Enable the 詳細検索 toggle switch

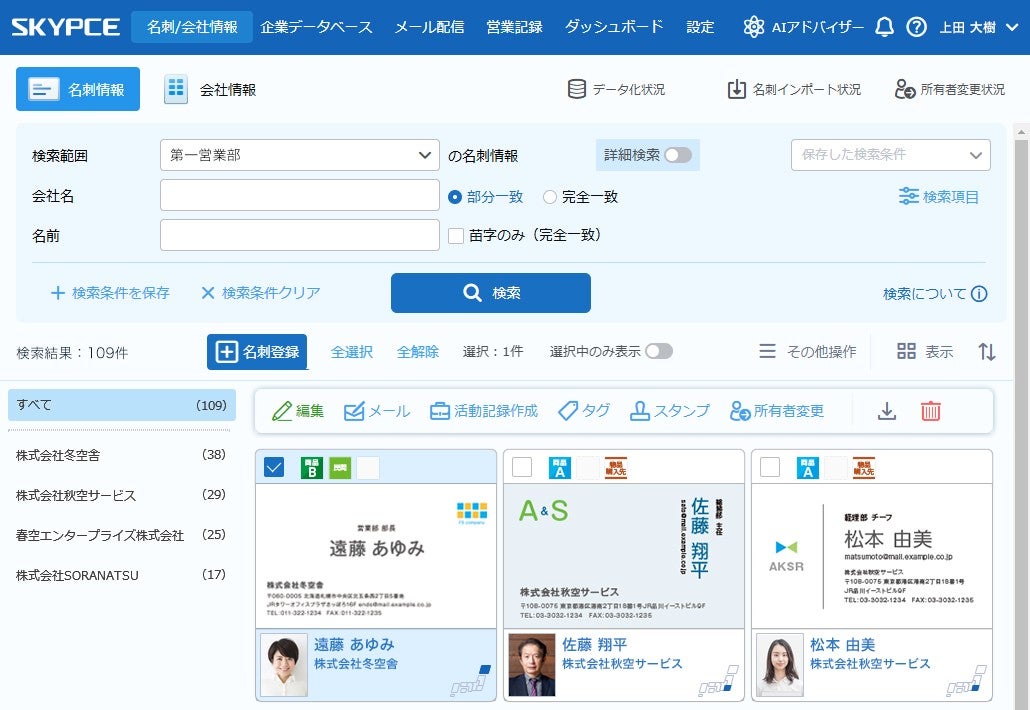pyautogui.click(x=678, y=155)
